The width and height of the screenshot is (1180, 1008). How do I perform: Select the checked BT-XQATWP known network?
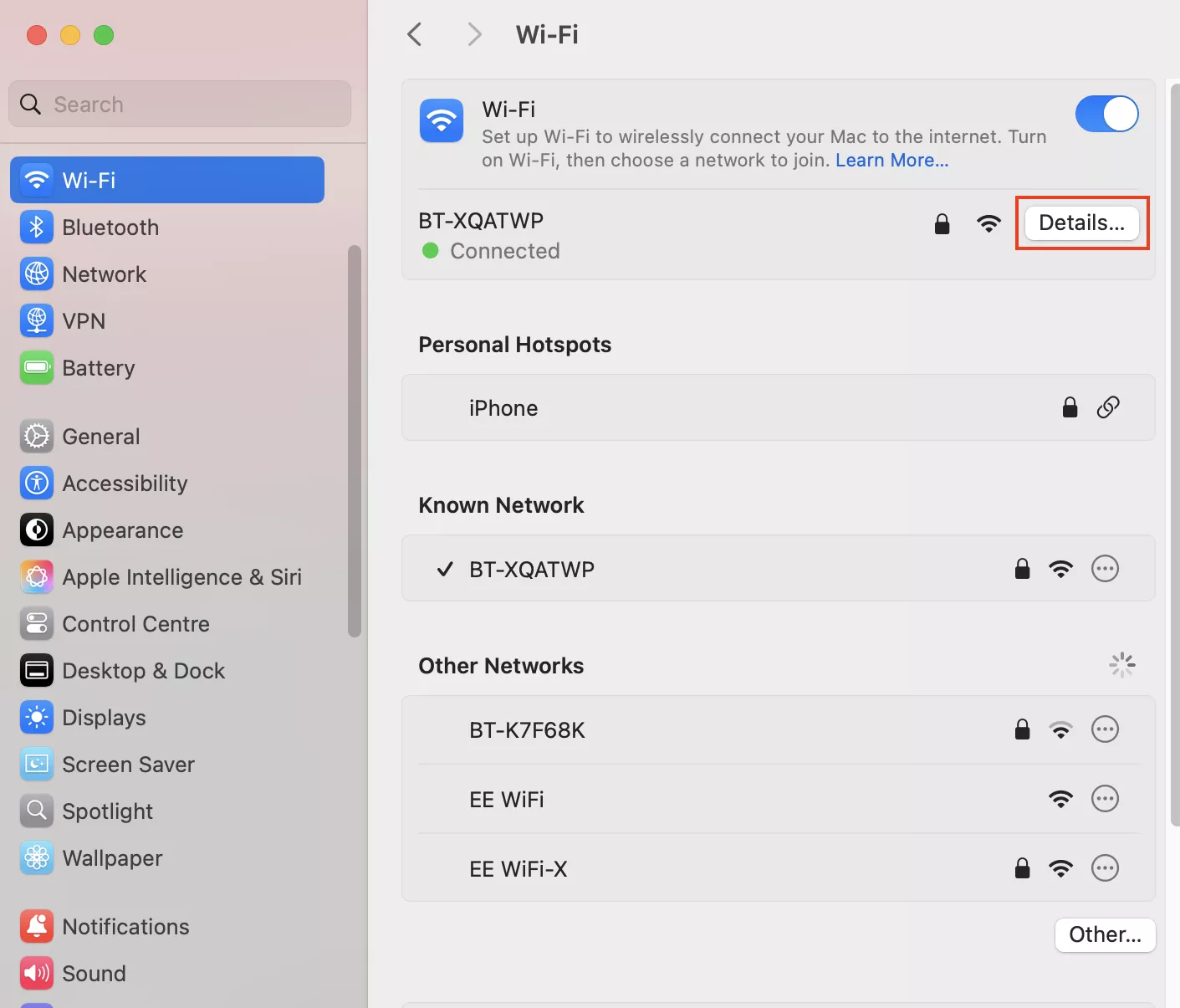coord(778,569)
